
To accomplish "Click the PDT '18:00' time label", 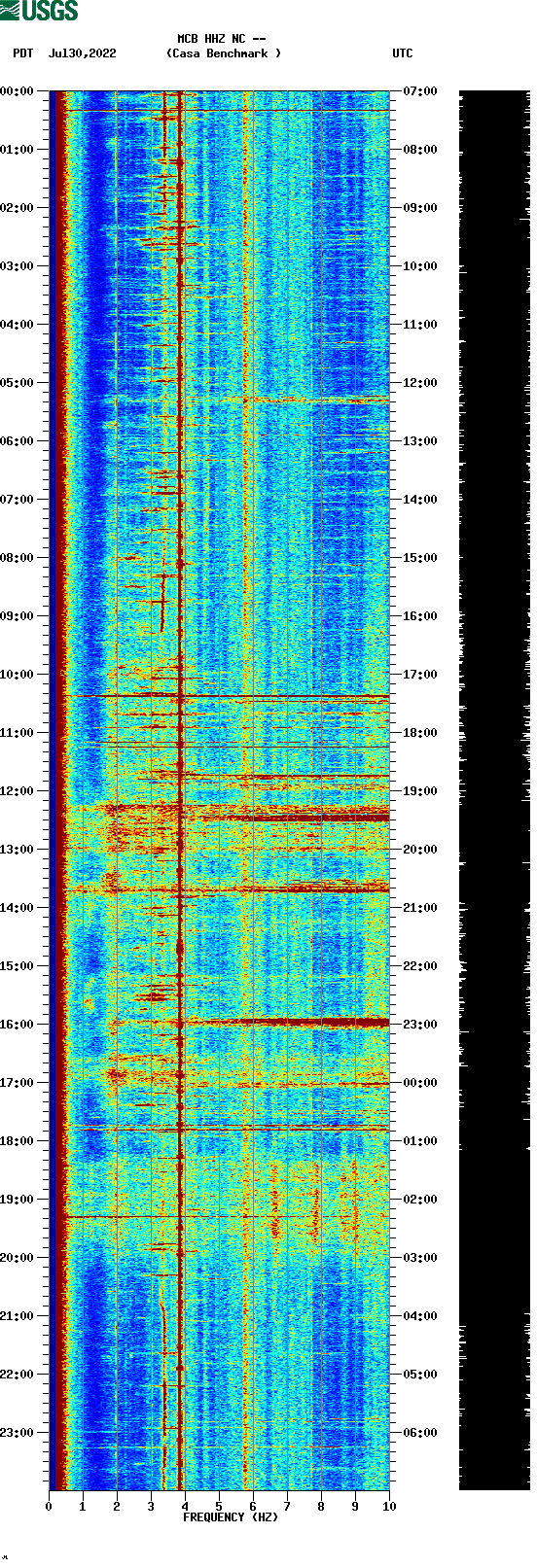I will coord(17,1141).
